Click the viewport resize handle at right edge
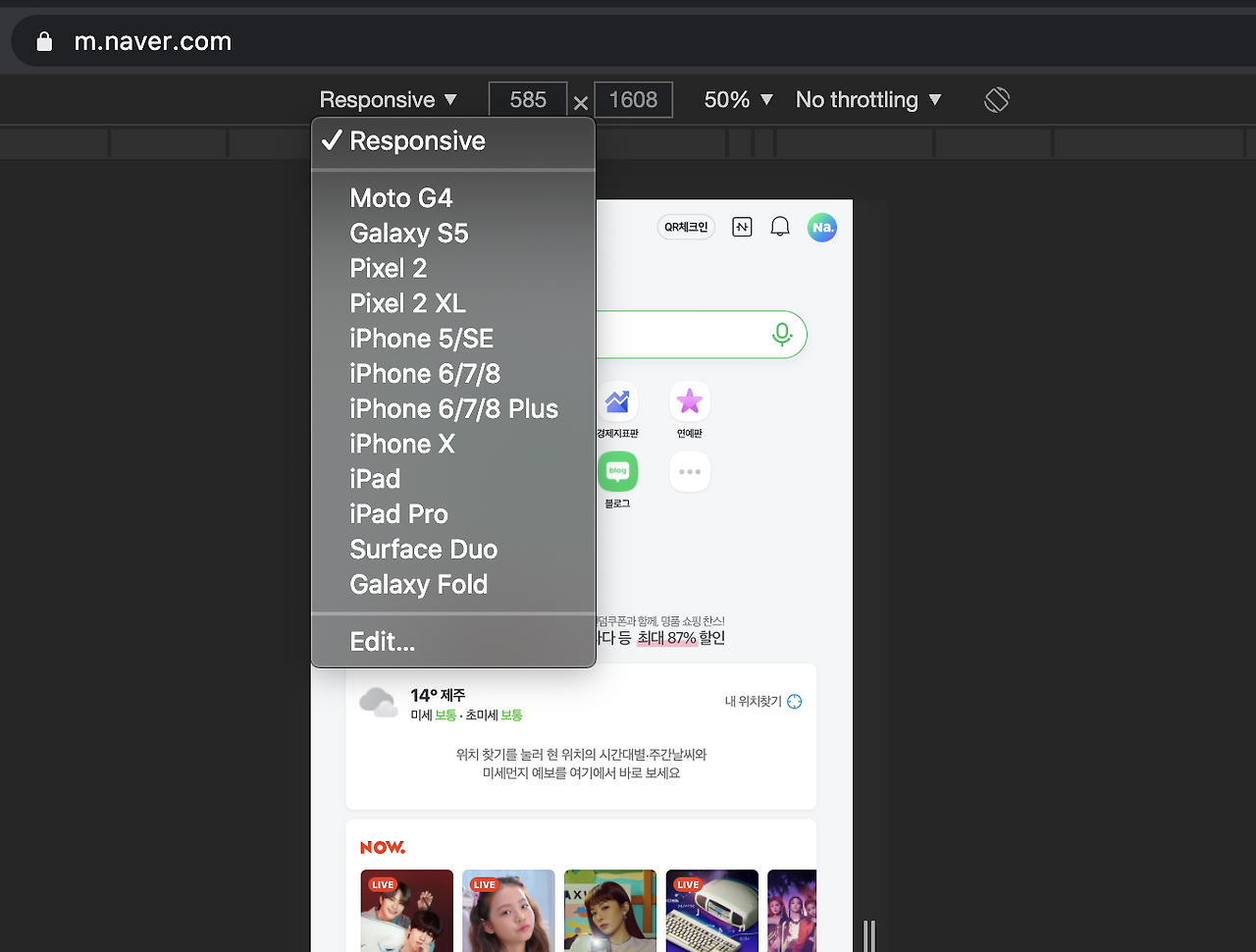 pyautogui.click(x=868, y=936)
